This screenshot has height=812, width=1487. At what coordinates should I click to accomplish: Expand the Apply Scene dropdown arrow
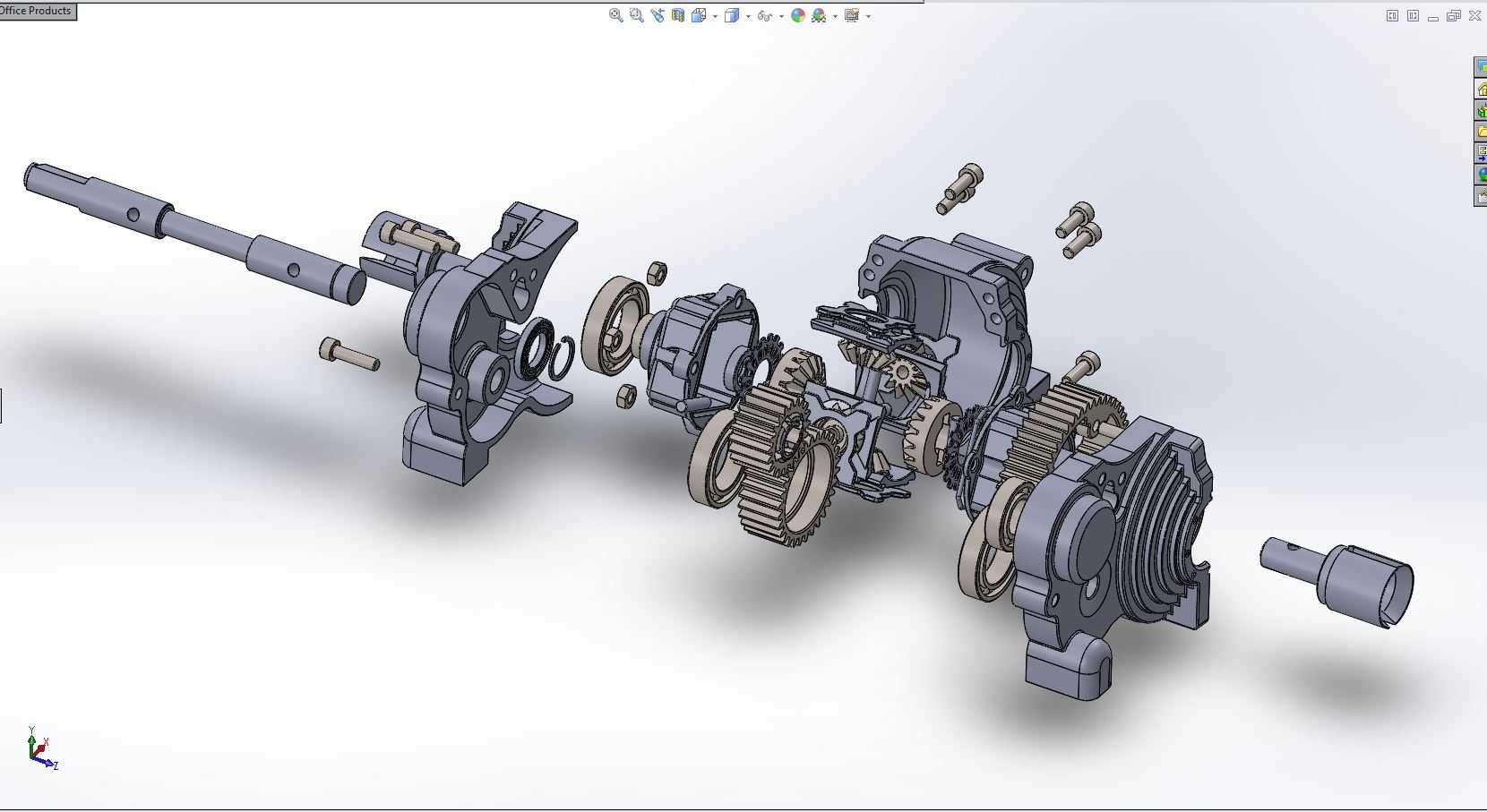coord(835,16)
